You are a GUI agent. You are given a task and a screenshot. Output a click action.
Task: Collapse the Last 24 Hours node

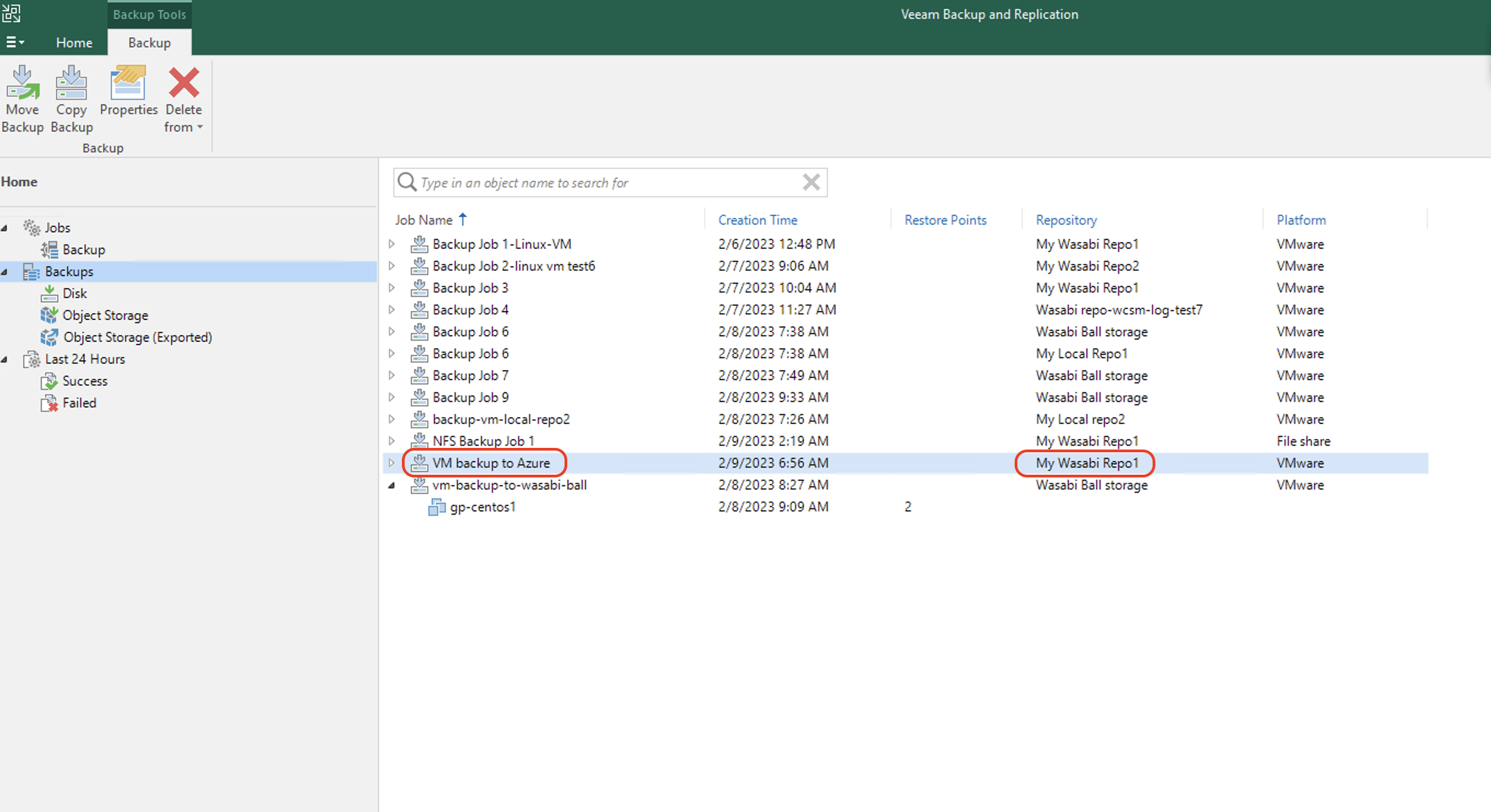tap(4, 359)
